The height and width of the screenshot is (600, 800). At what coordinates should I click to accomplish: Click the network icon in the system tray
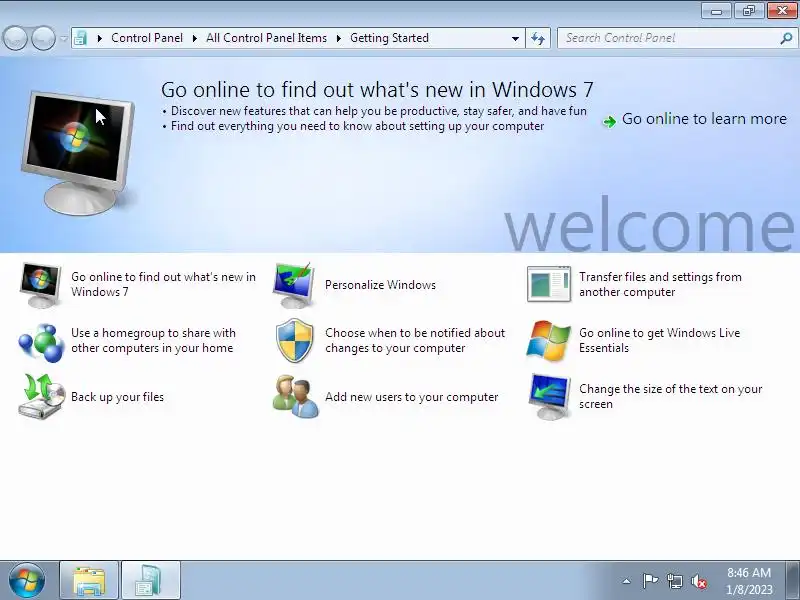[675, 581]
